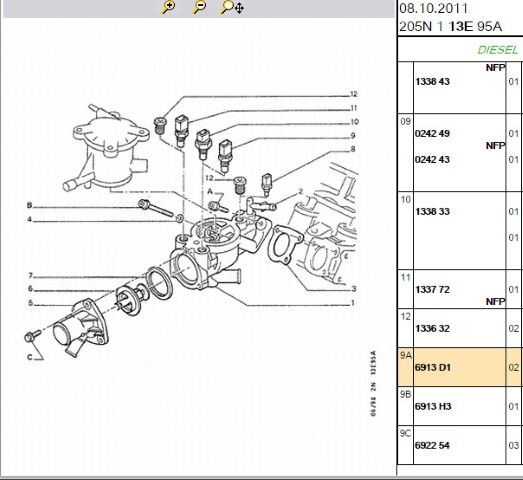Select the magnifier with move arrows tool
This screenshot has height=480, width=523.
point(232,7)
